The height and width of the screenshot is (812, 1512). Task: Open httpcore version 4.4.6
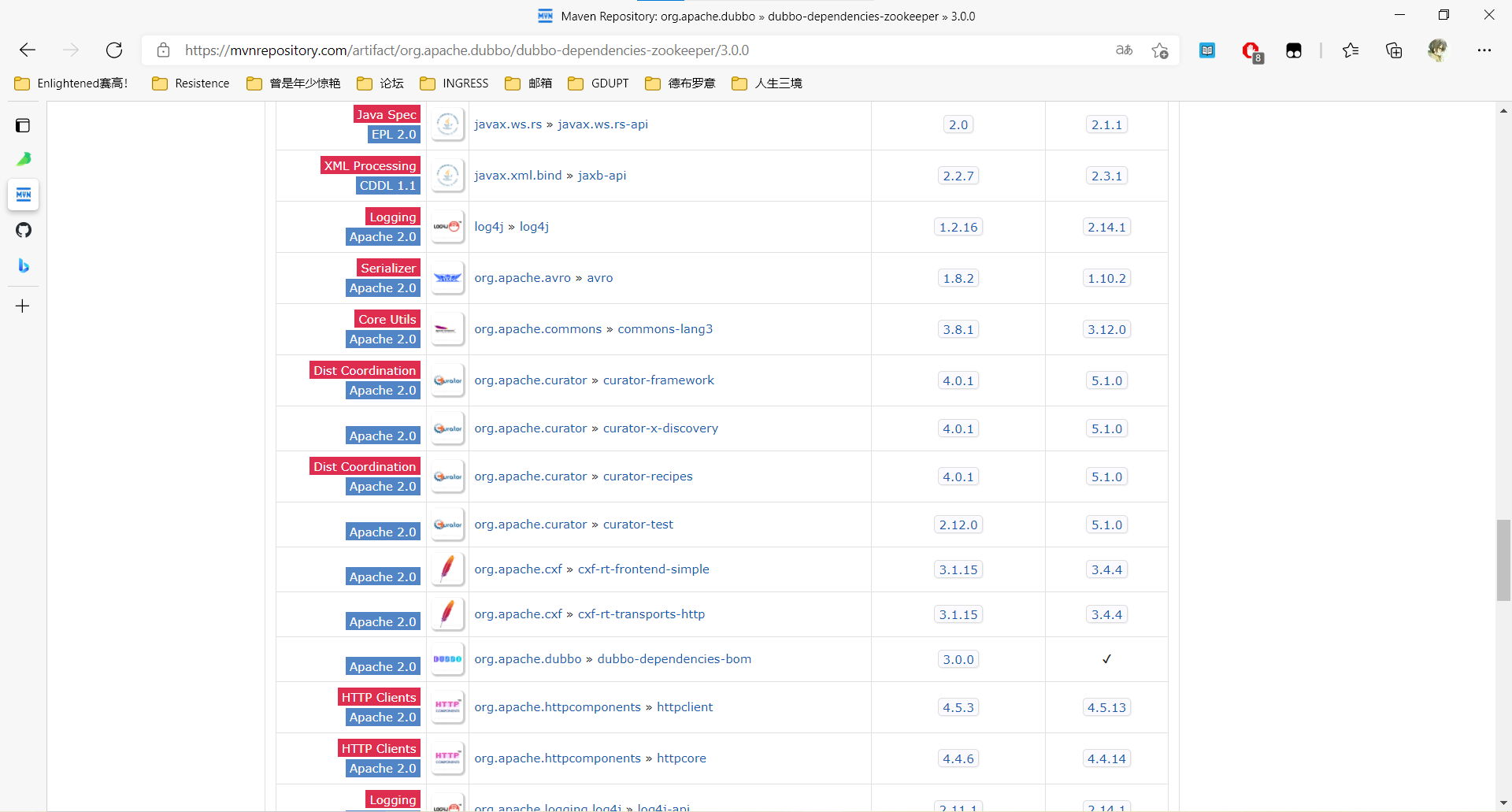pos(958,758)
